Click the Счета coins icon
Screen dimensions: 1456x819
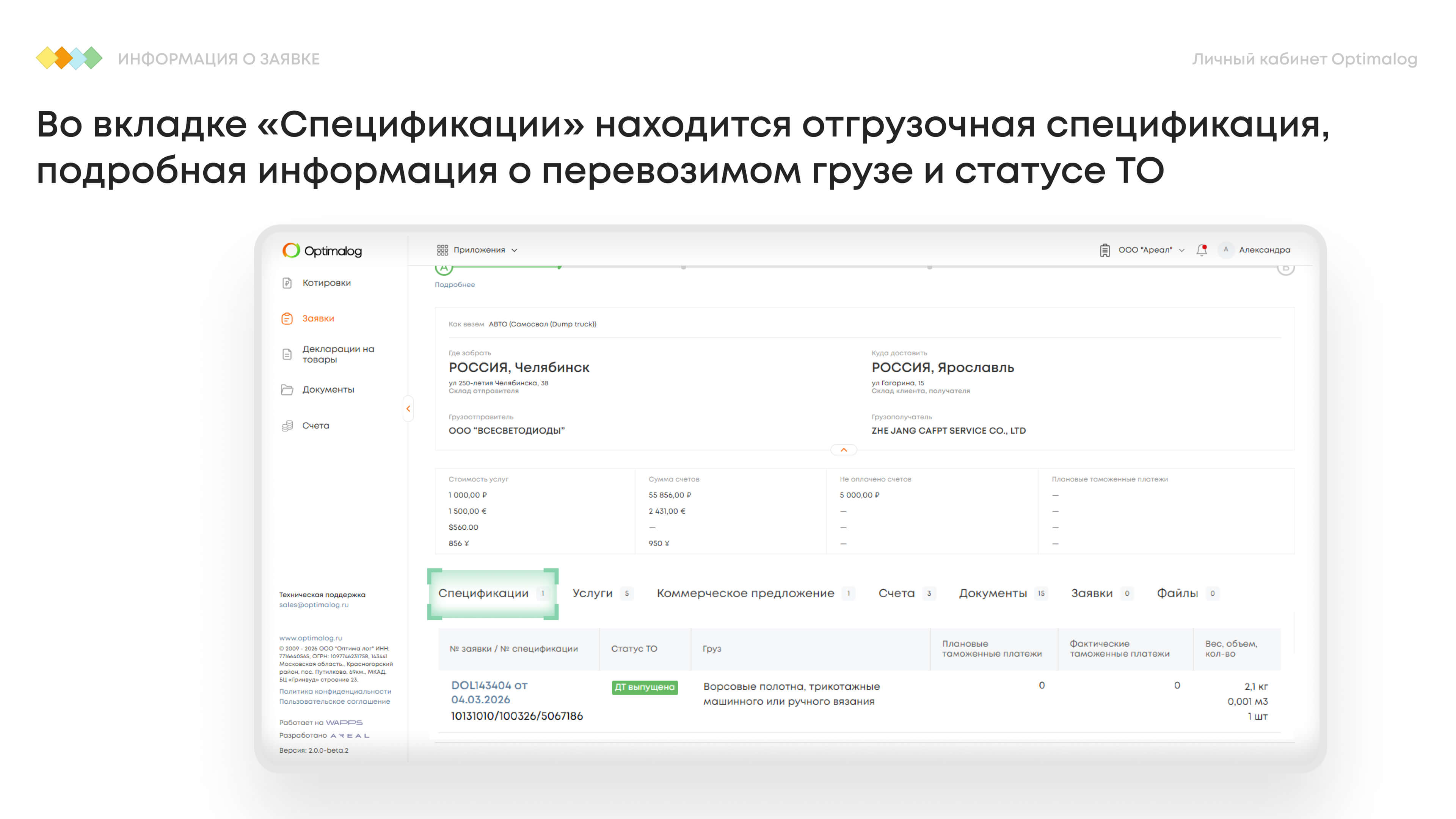click(287, 425)
